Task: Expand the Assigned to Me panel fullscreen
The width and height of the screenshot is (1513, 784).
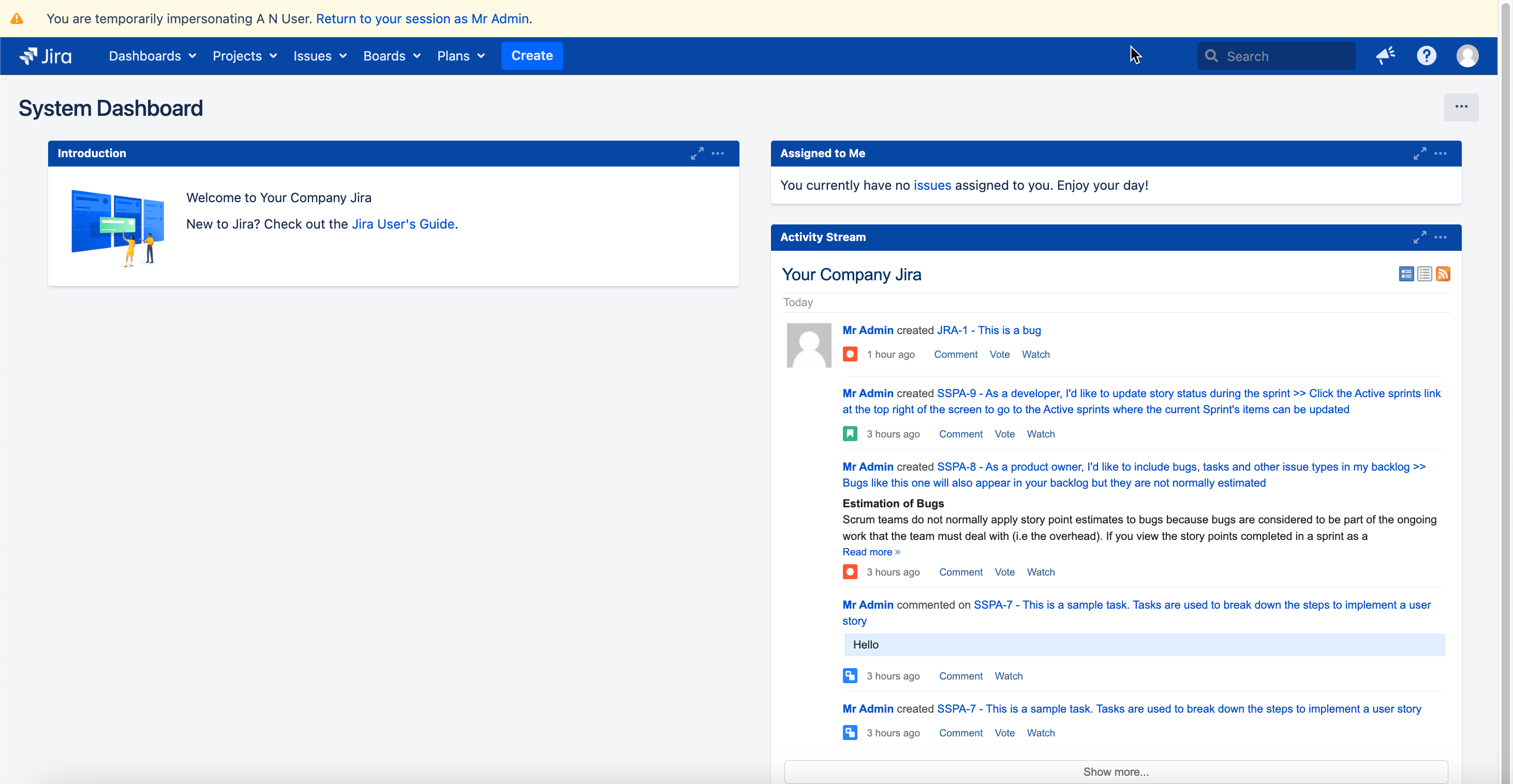Action: click(1419, 153)
